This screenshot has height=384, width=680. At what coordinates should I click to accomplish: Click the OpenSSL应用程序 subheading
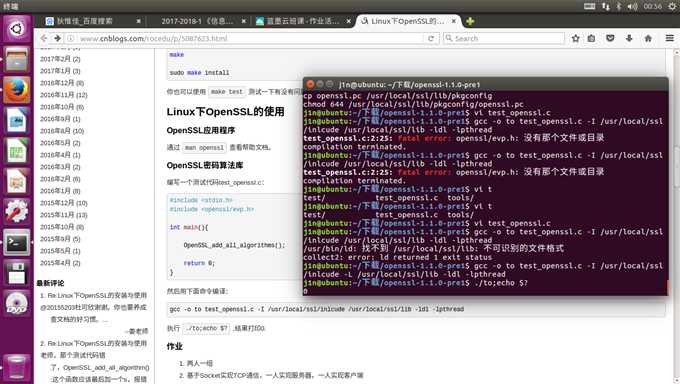coord(201,130)
